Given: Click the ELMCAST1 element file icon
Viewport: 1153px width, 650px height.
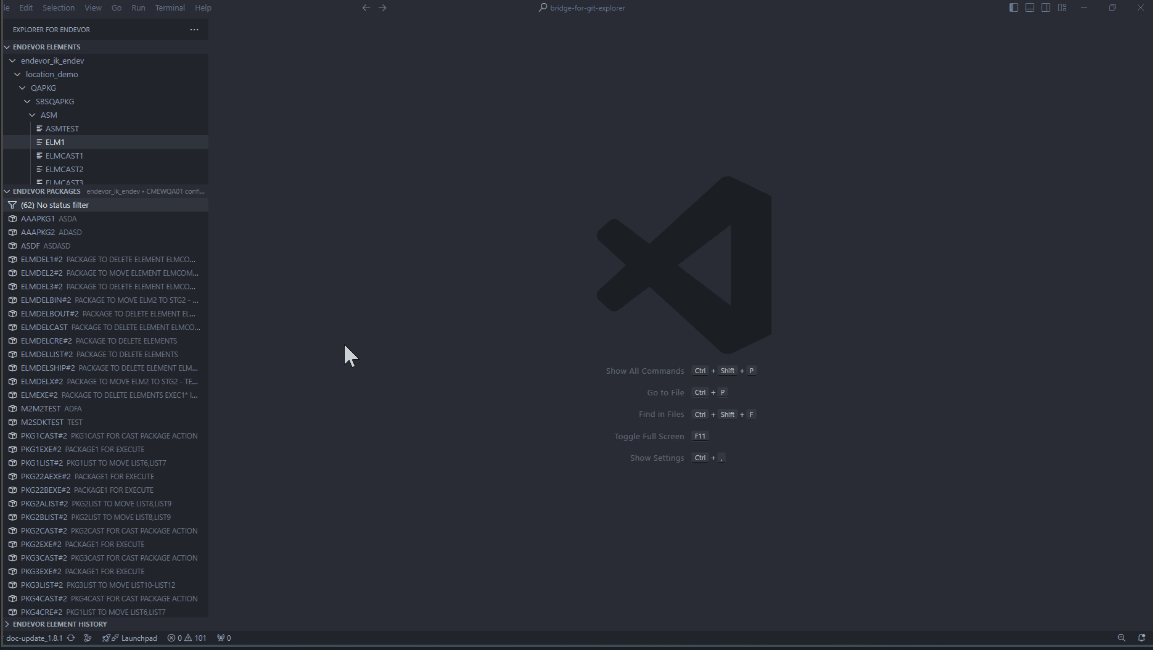Looking at the screenshot, I should (39, 156).
